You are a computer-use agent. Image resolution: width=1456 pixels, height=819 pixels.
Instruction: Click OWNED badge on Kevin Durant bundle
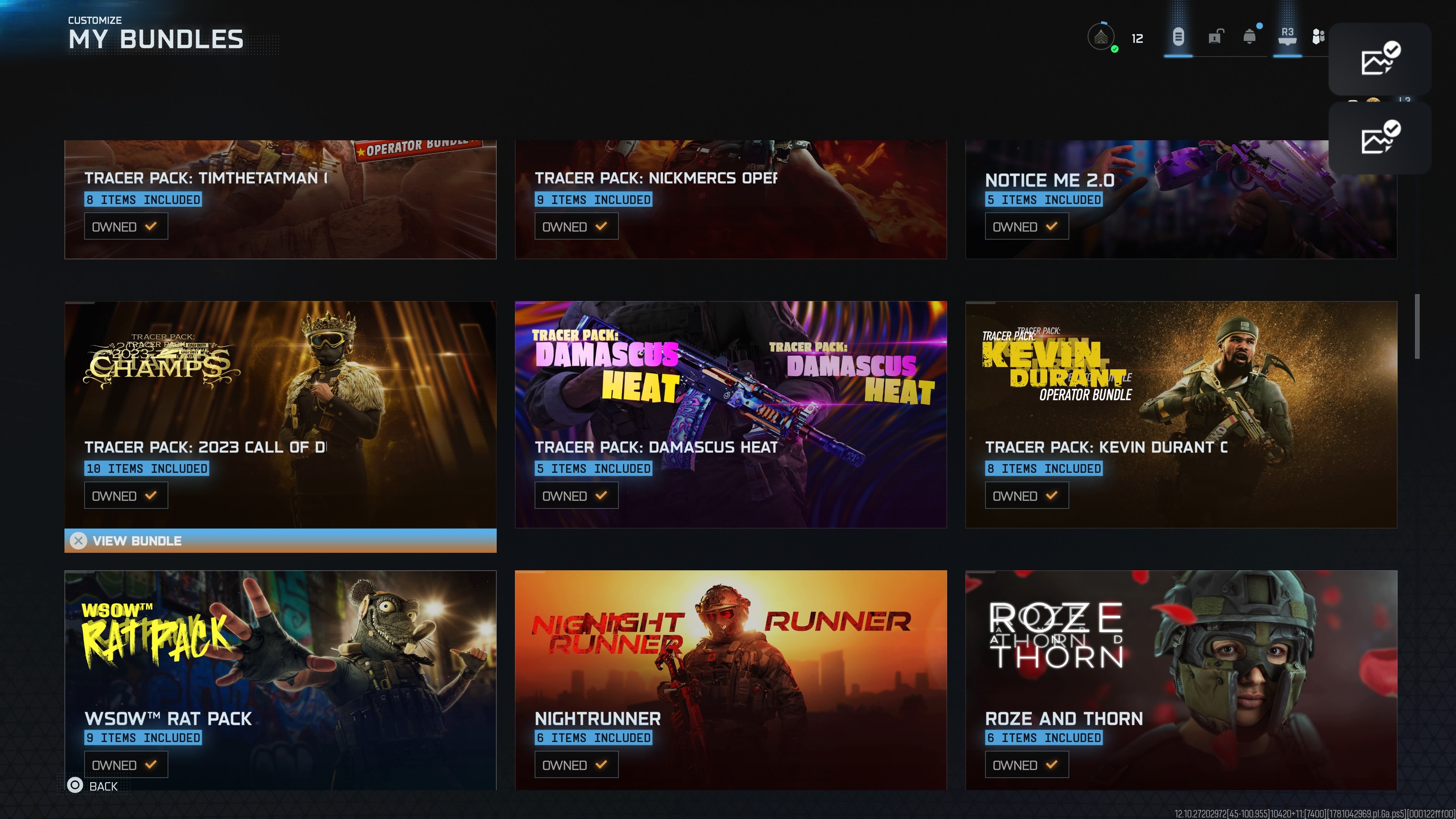point(1026,495)
